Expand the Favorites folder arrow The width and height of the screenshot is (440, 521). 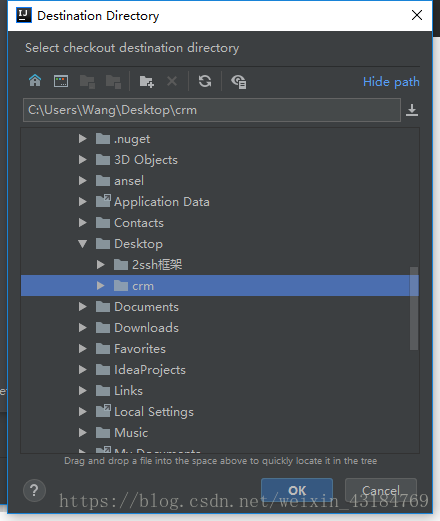83,349
